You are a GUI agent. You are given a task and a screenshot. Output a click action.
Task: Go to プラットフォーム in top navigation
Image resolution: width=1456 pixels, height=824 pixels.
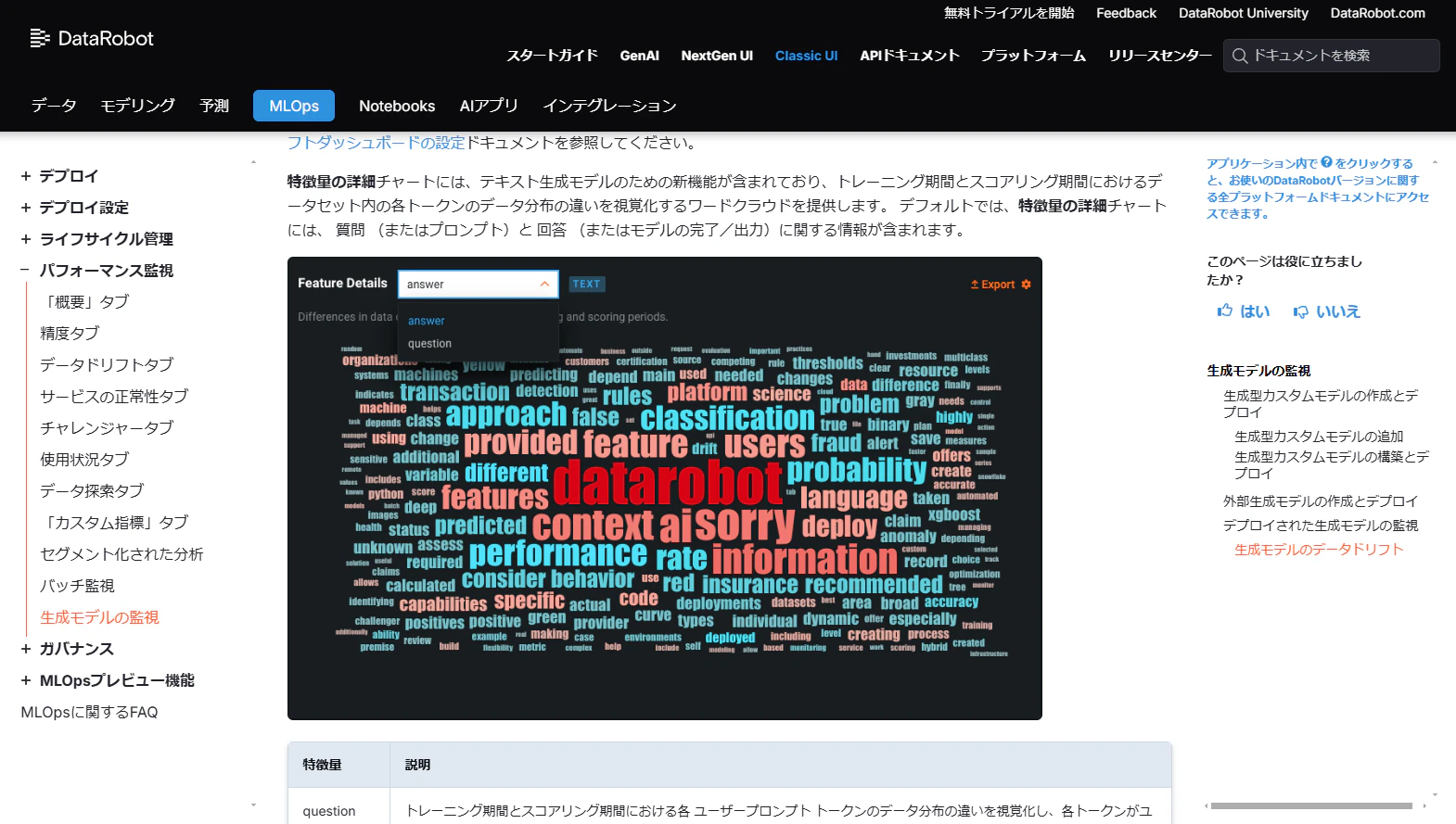(1033, 56)
